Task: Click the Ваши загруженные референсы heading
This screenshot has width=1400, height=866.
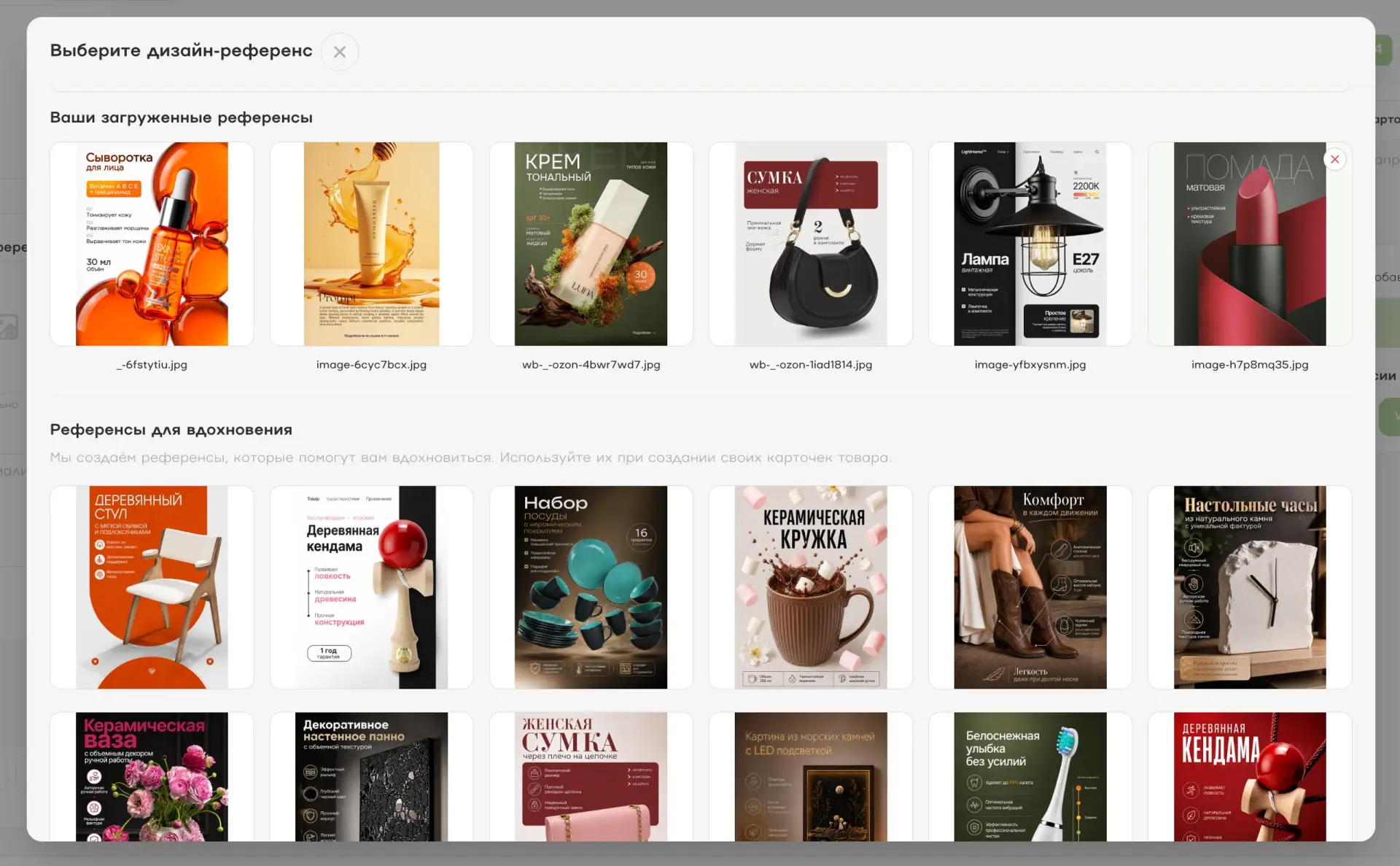Action: point(181,117)
